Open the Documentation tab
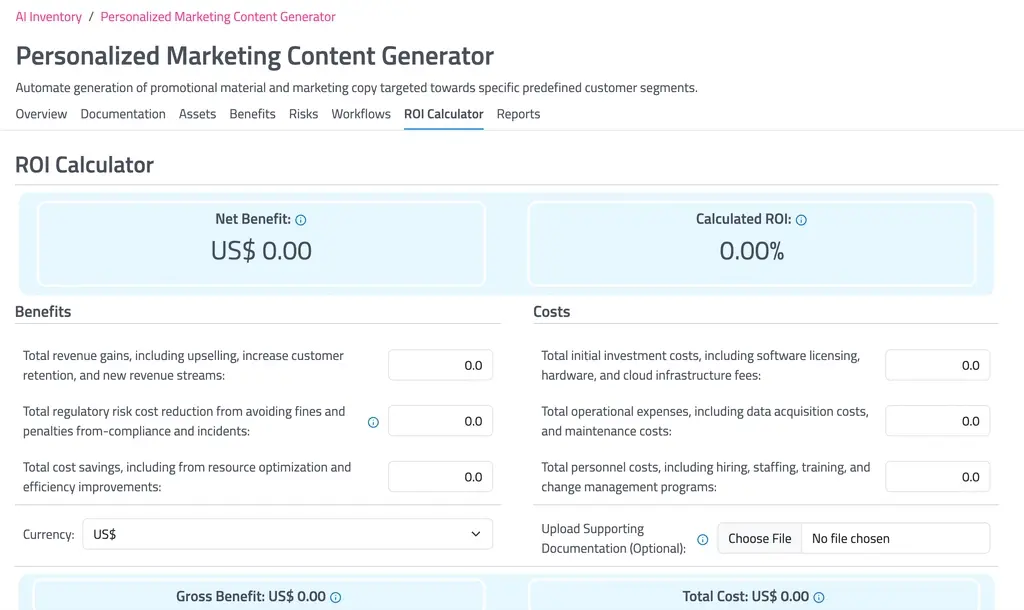This screenshot has height=610, width=1024. point(123,114)
